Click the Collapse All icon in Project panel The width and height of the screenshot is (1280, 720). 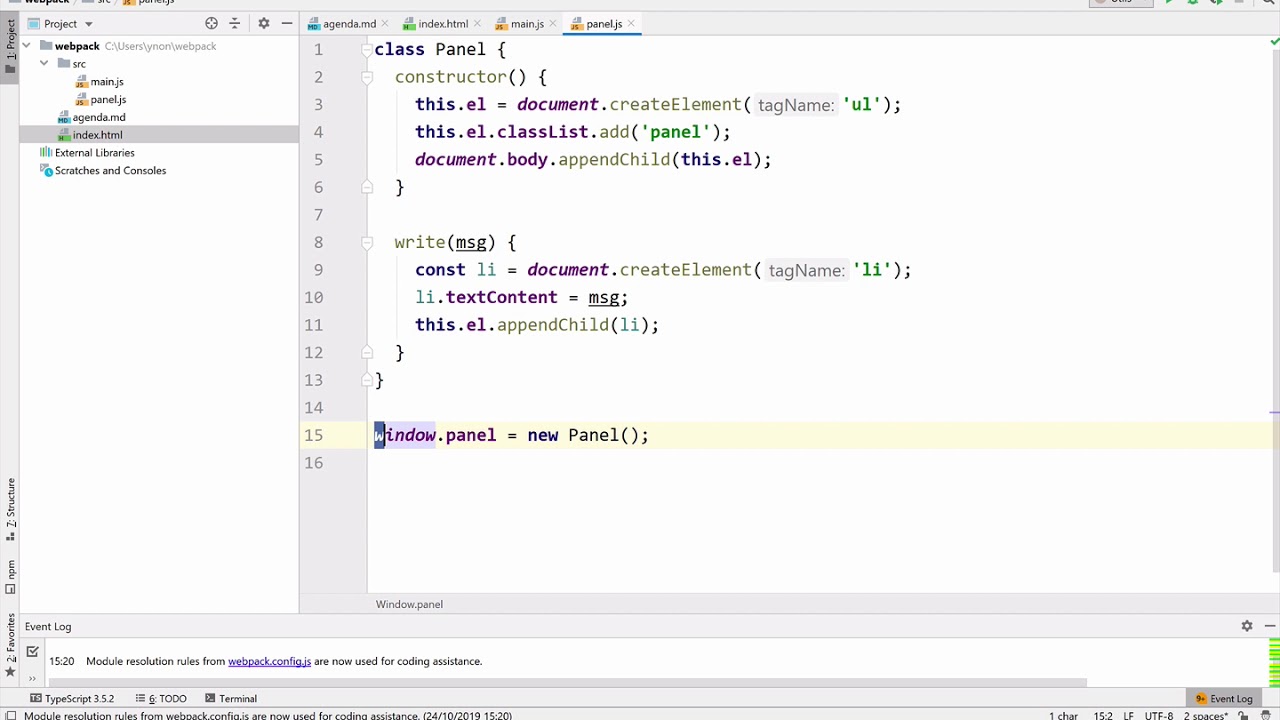235,23
